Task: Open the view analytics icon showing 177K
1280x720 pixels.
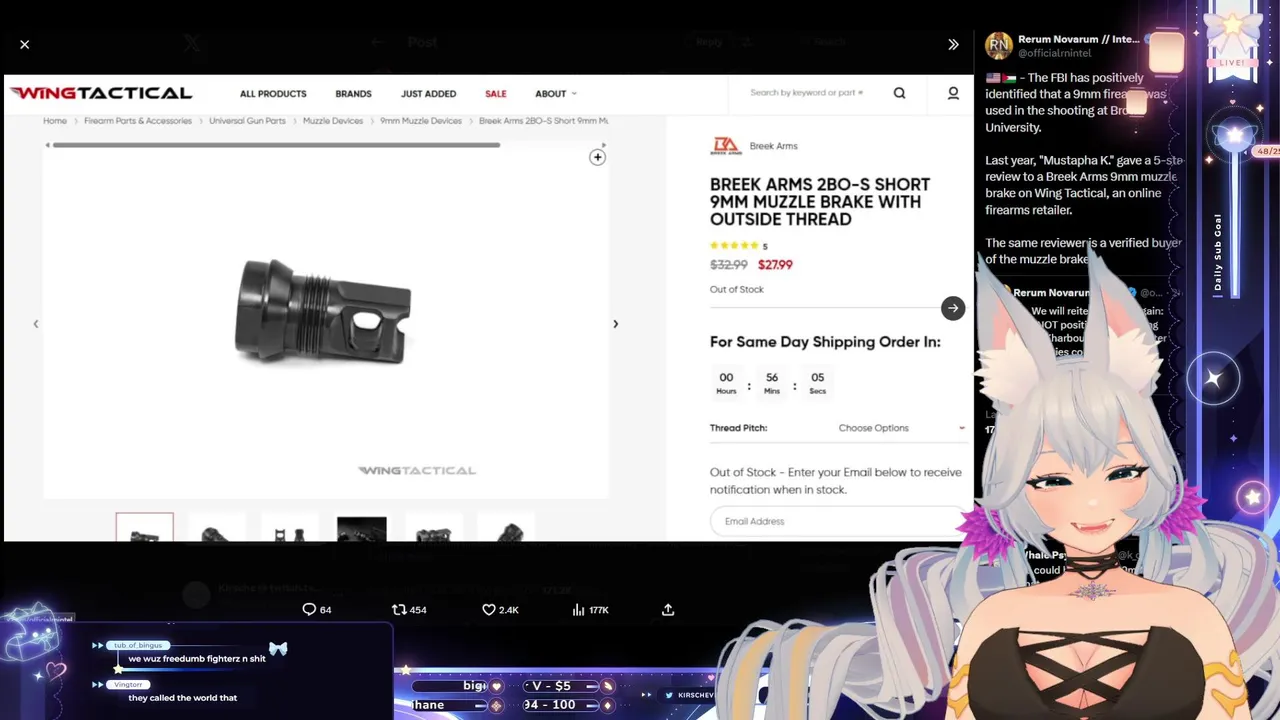Action: point(590,609)
